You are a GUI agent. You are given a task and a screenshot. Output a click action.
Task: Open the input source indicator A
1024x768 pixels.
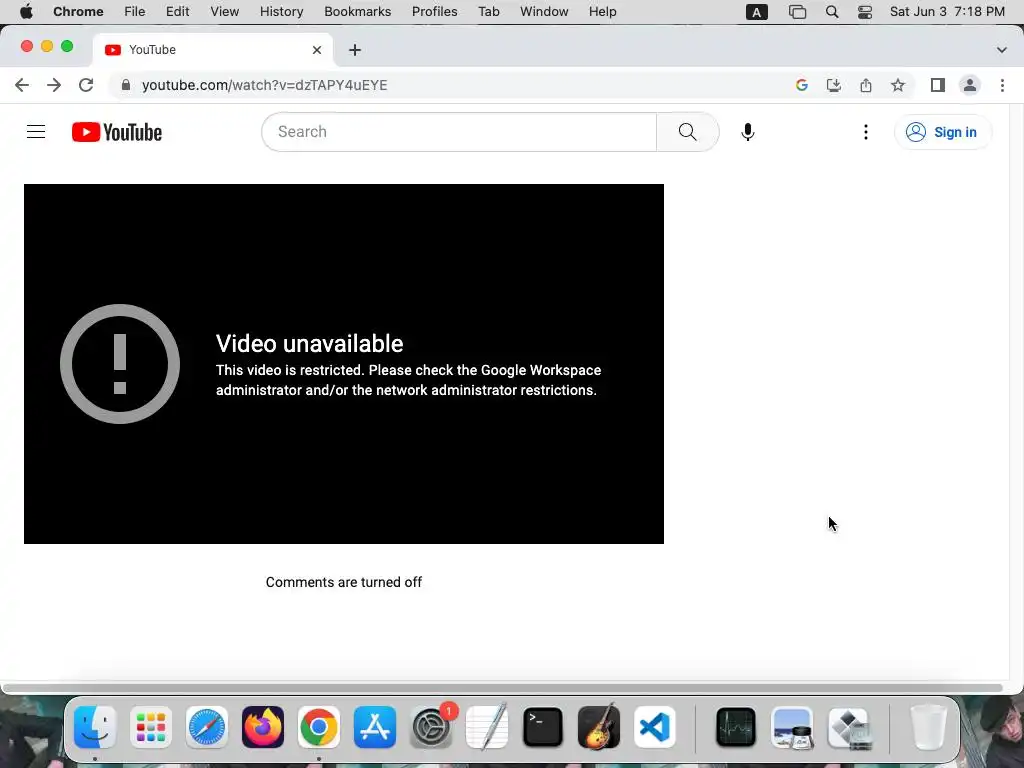pyautogui.click(x=756, y=12)
